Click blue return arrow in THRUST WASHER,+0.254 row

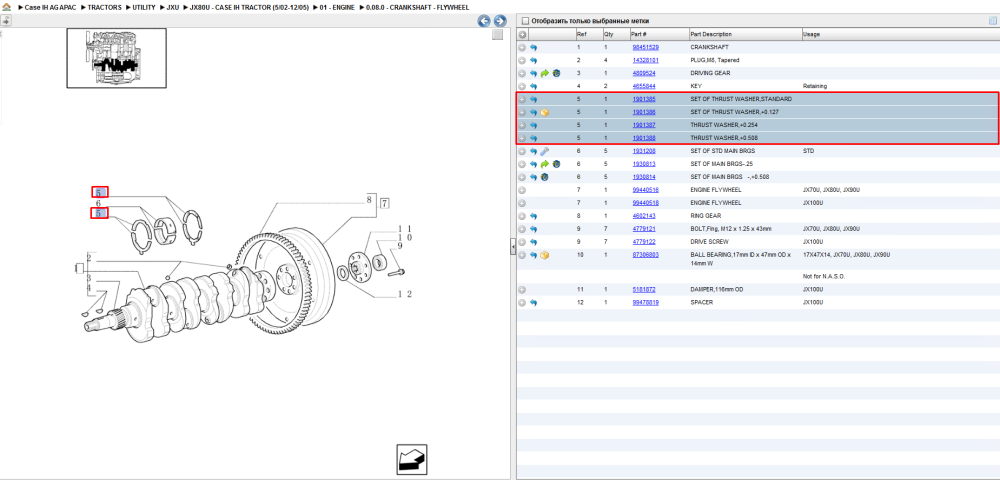click(533, 125)
